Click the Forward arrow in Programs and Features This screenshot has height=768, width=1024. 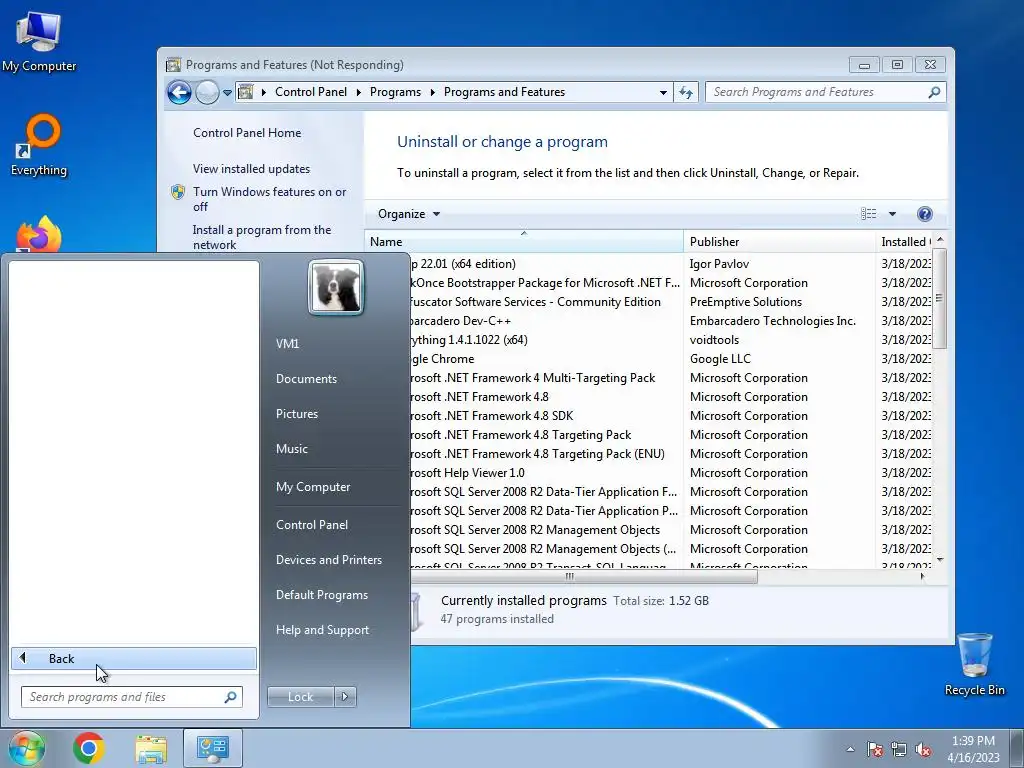207,93
